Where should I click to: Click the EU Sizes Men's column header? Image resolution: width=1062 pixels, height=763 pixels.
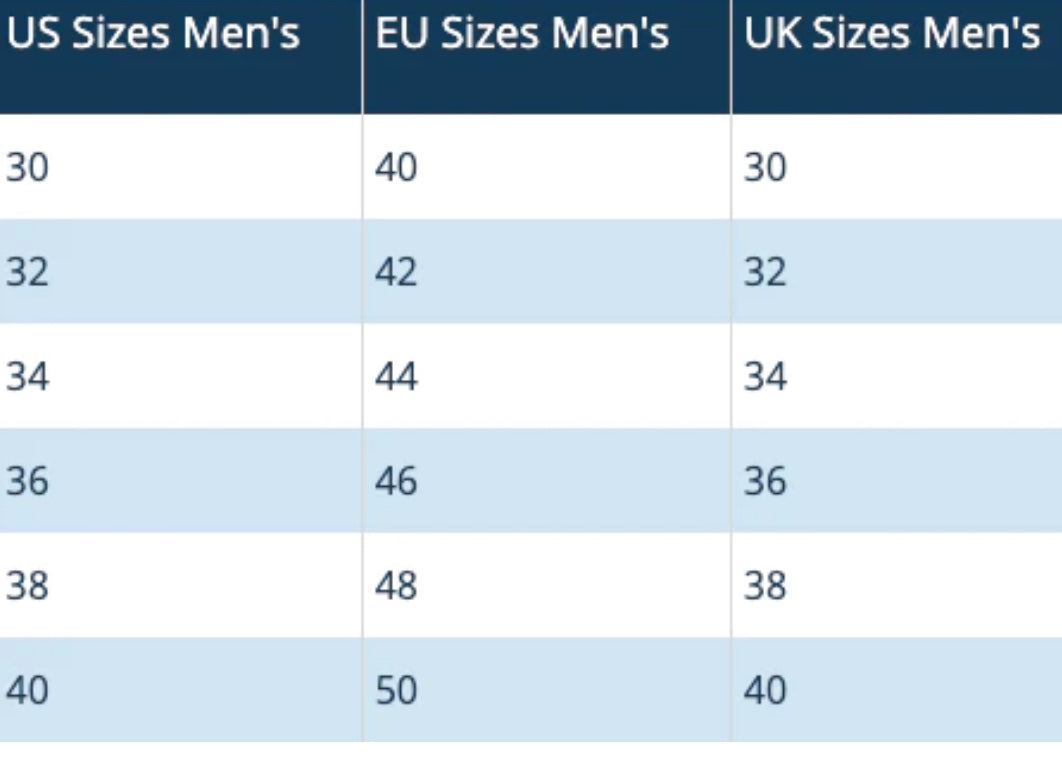click(x=521, y=35)
